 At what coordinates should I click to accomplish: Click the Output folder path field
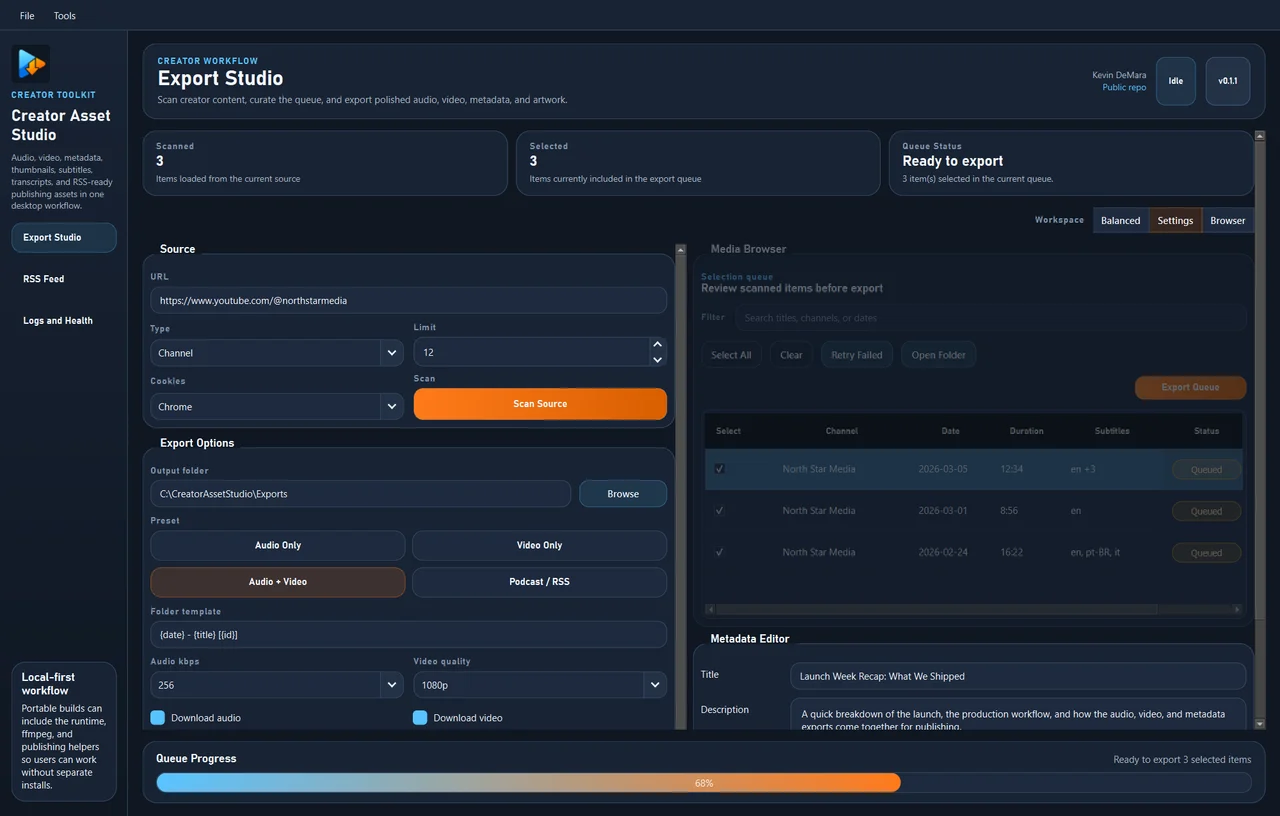pyautogui.click(x=361, y=494)
